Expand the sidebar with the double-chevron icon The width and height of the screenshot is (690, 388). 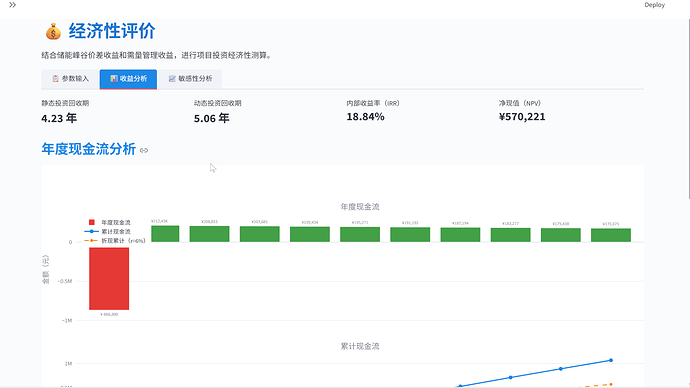12,5
